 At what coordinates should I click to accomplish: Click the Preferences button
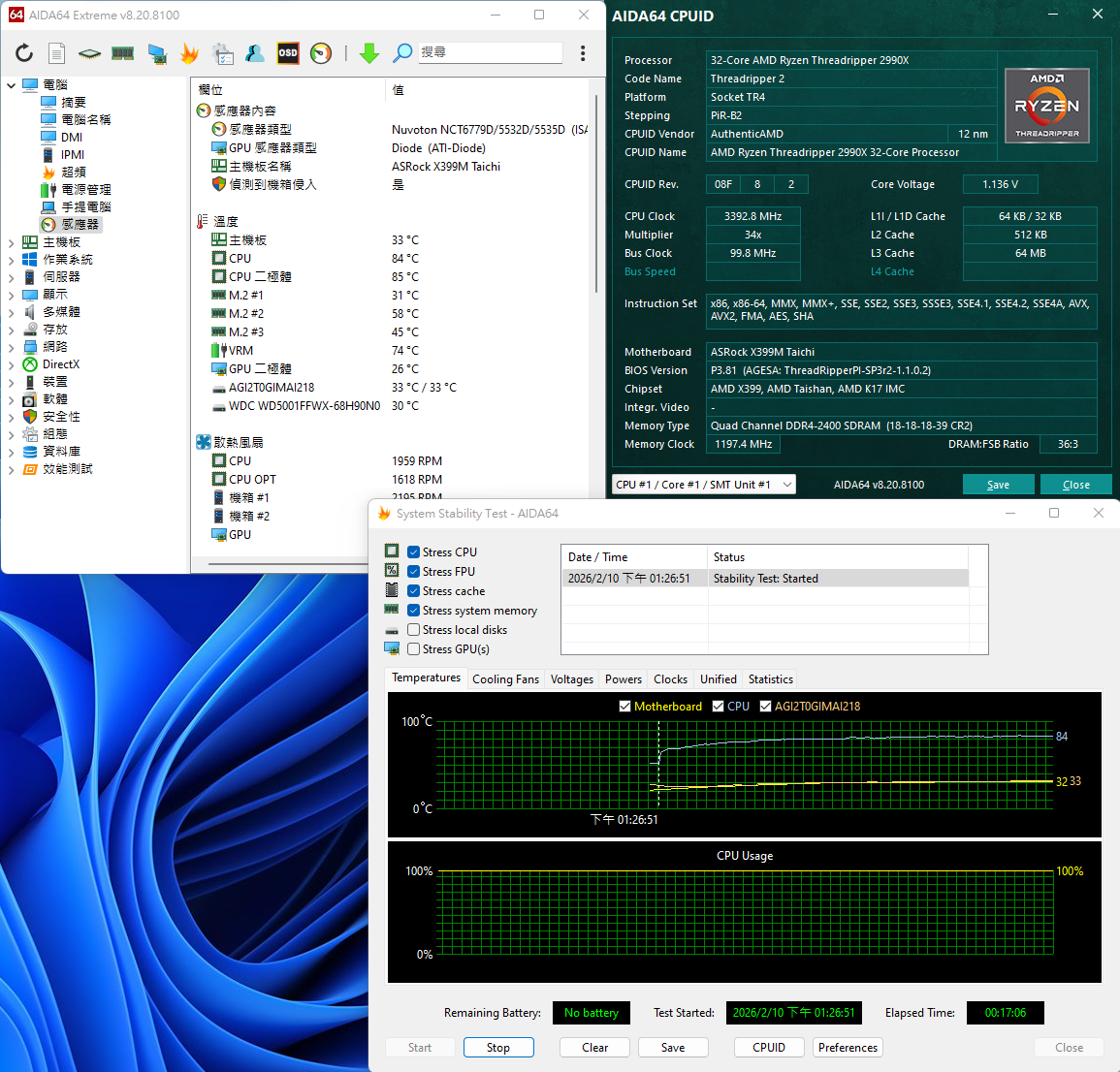pos(848,1048)
